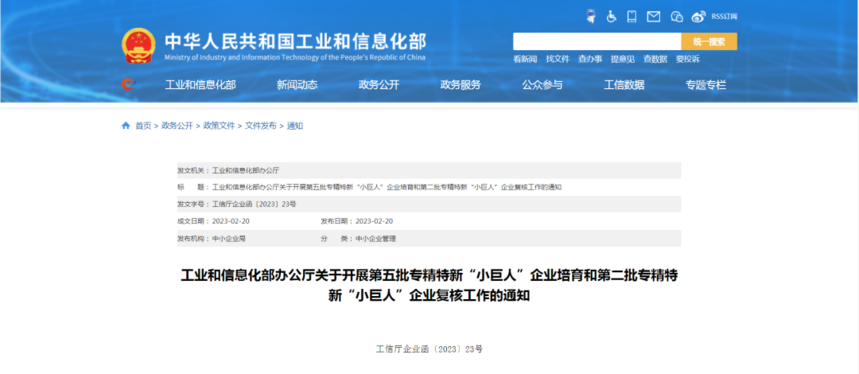This screenshot has height=374, width=859.
Task: Open the RSS订阅 link
Action: (724, 16)
